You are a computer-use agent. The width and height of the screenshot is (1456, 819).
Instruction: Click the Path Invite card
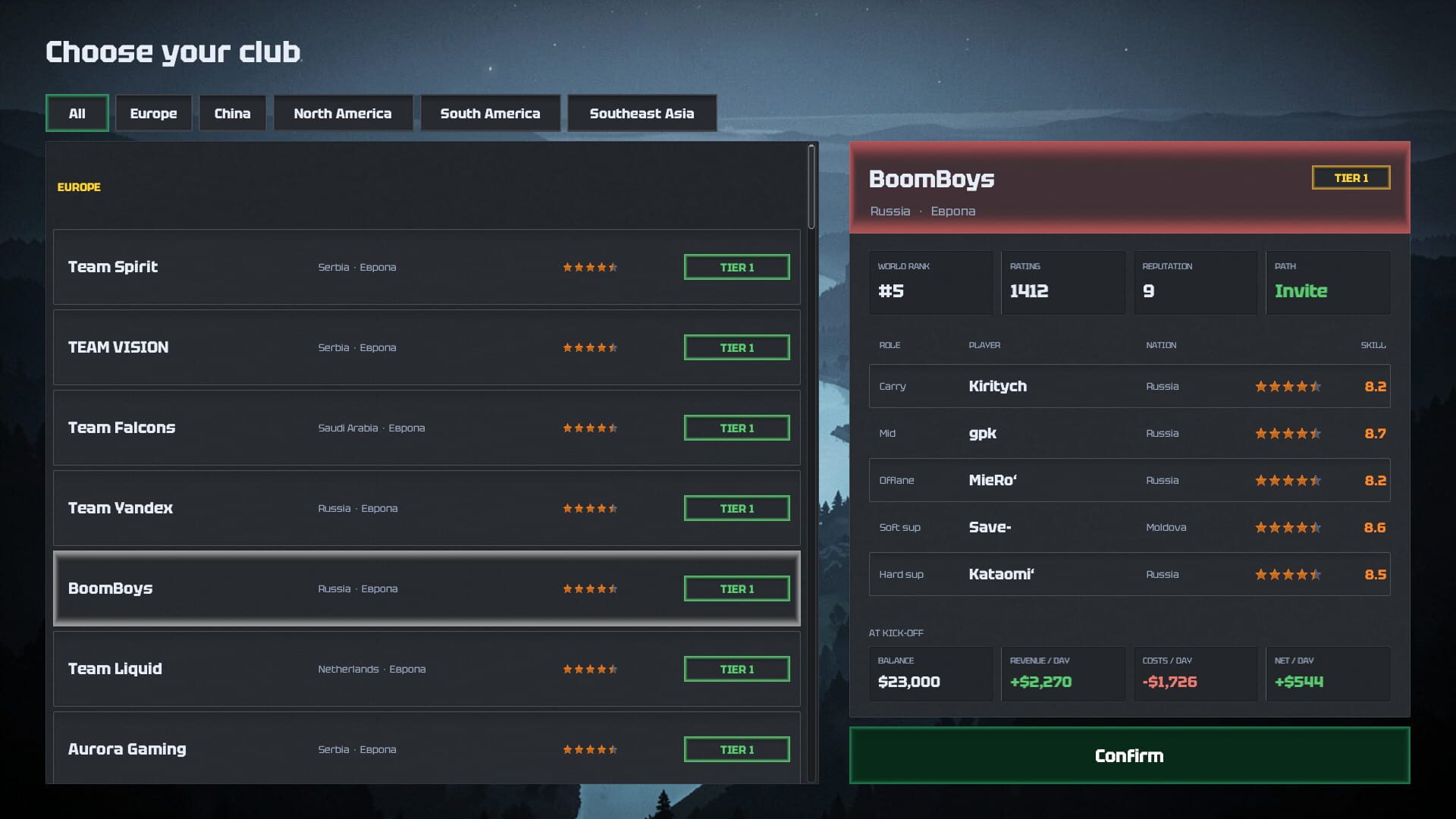(1328, 283)
